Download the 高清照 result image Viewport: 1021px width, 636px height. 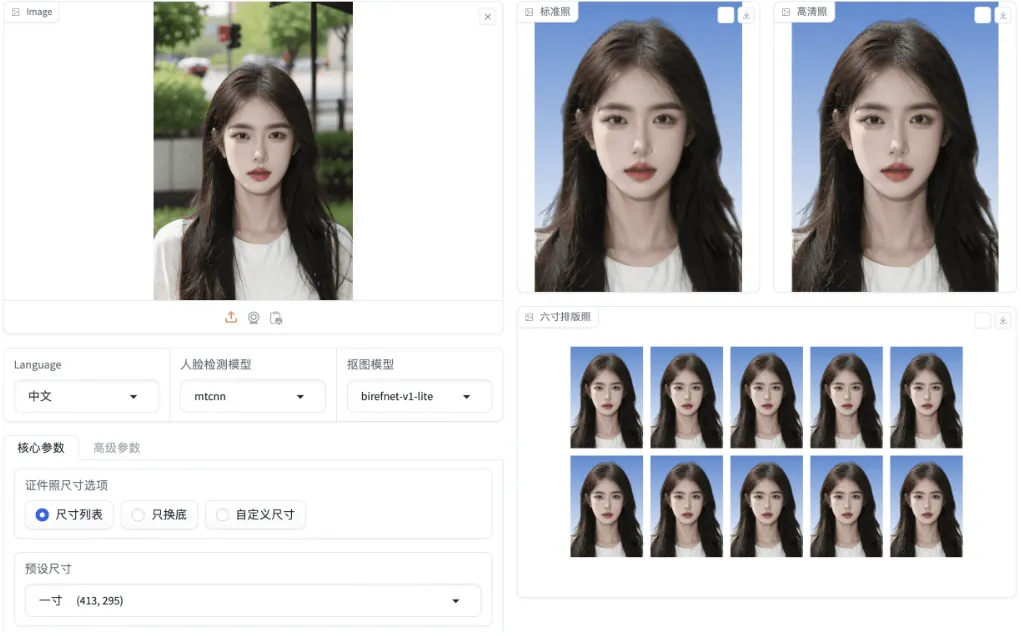[1003, 15]
